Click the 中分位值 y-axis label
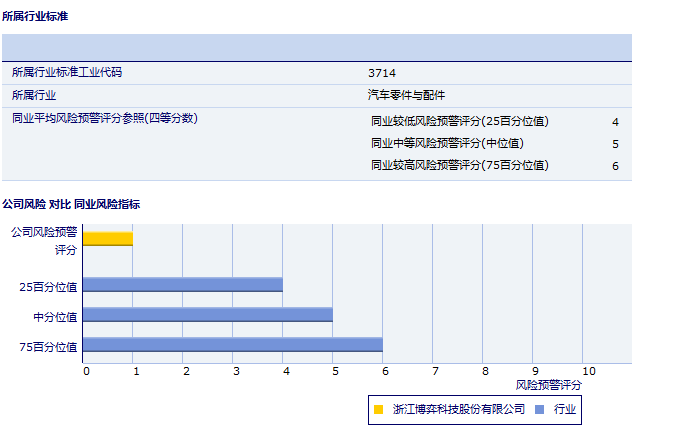Screen dimensions: 687x440 [55, 316]
